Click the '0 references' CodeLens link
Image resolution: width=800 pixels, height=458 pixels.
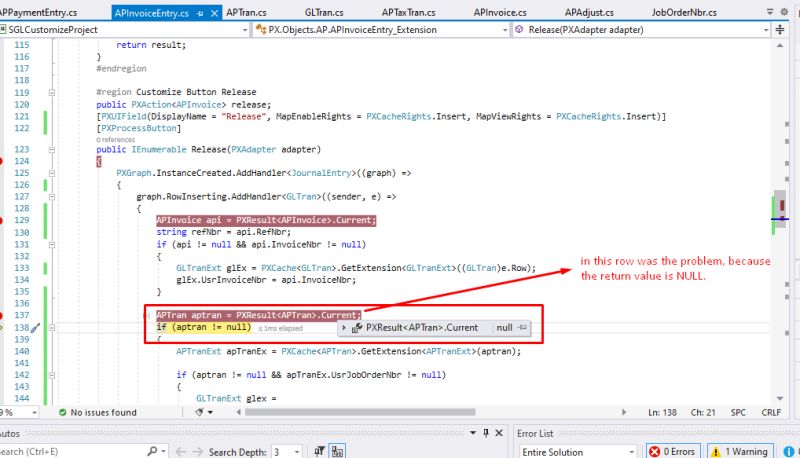pyautogui.click(x=115, y=139)
